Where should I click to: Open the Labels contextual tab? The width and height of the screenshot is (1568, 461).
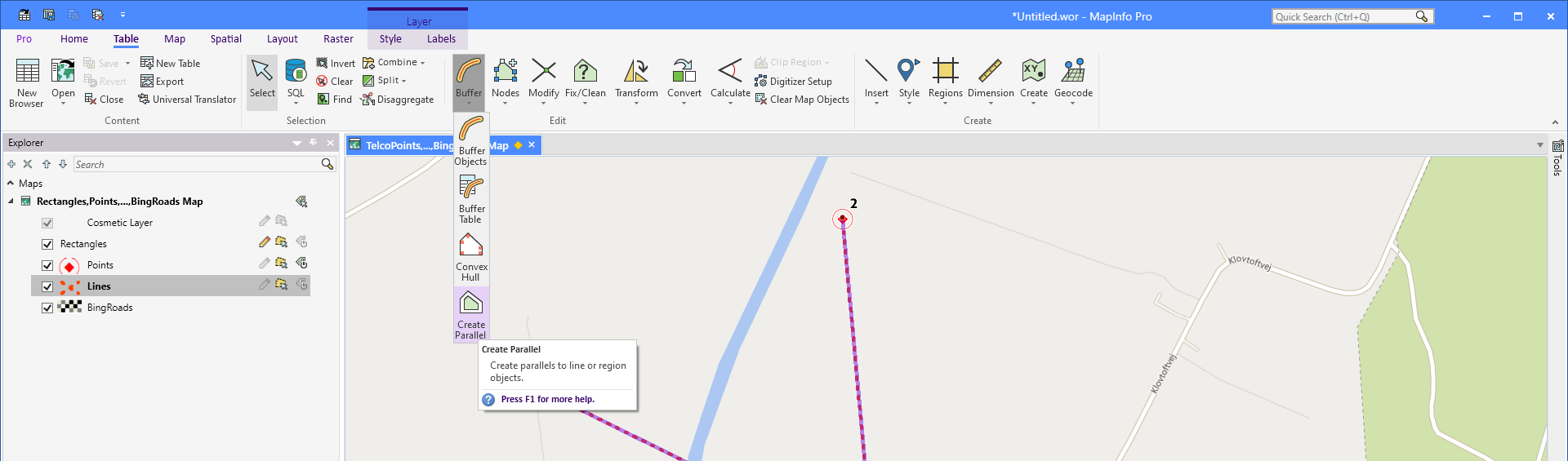[x=441, y=38]
